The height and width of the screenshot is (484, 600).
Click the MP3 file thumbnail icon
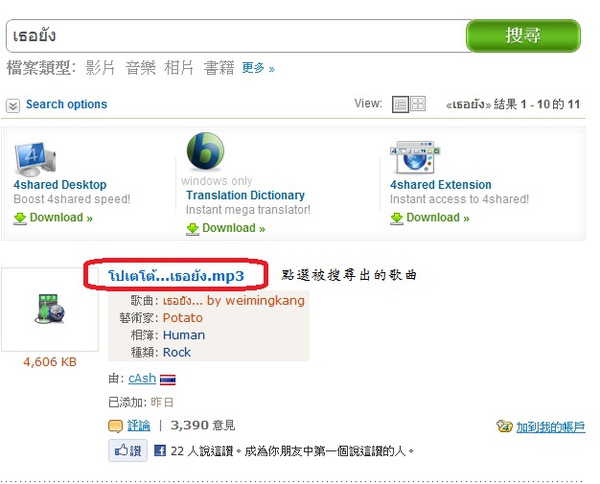[50, 309]
